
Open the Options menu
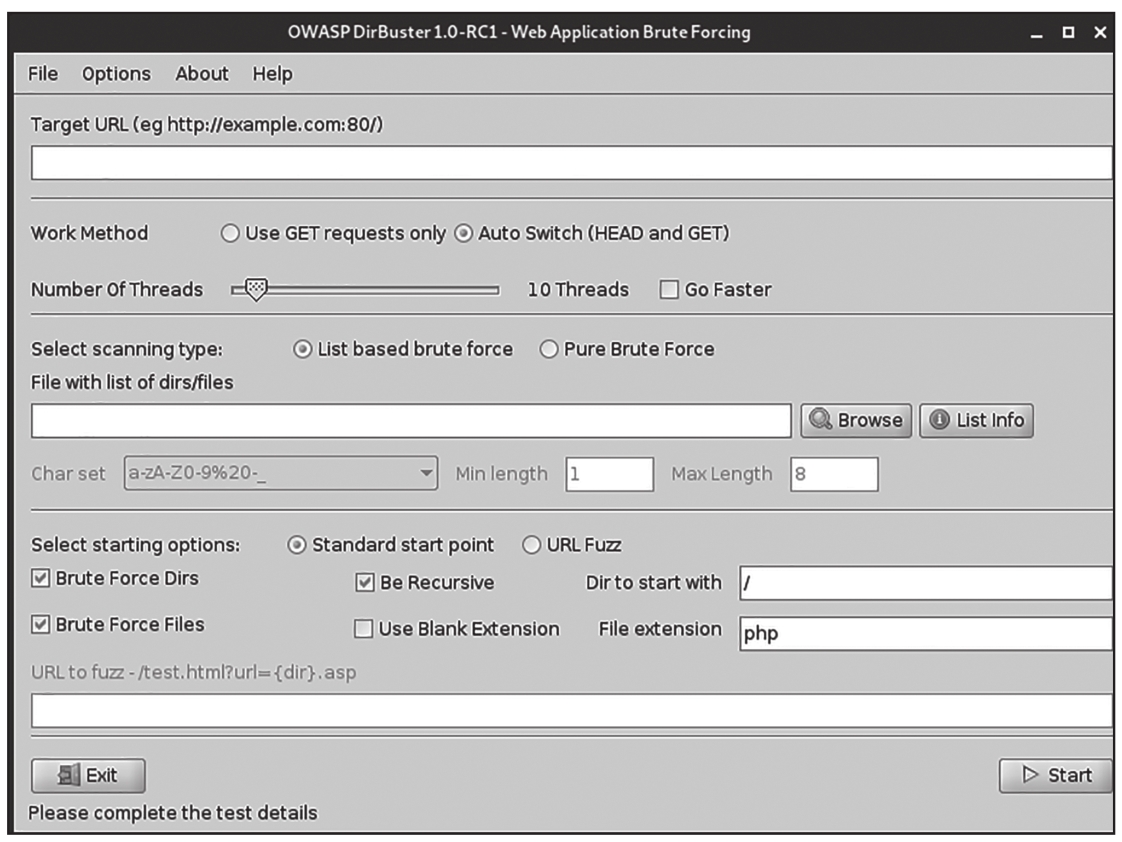tap(116, 74)
